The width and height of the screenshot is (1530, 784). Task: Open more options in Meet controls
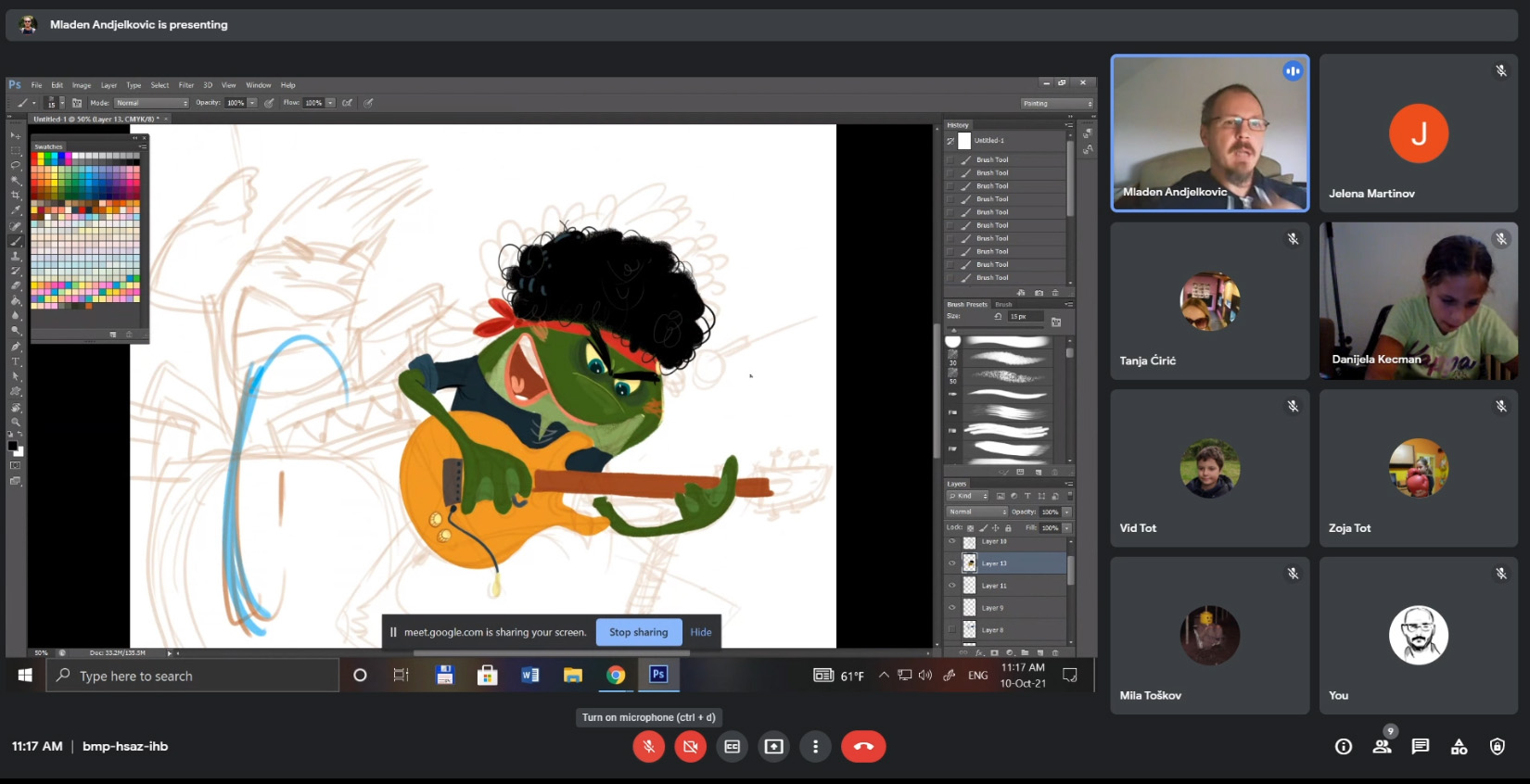tap(815, 746)
